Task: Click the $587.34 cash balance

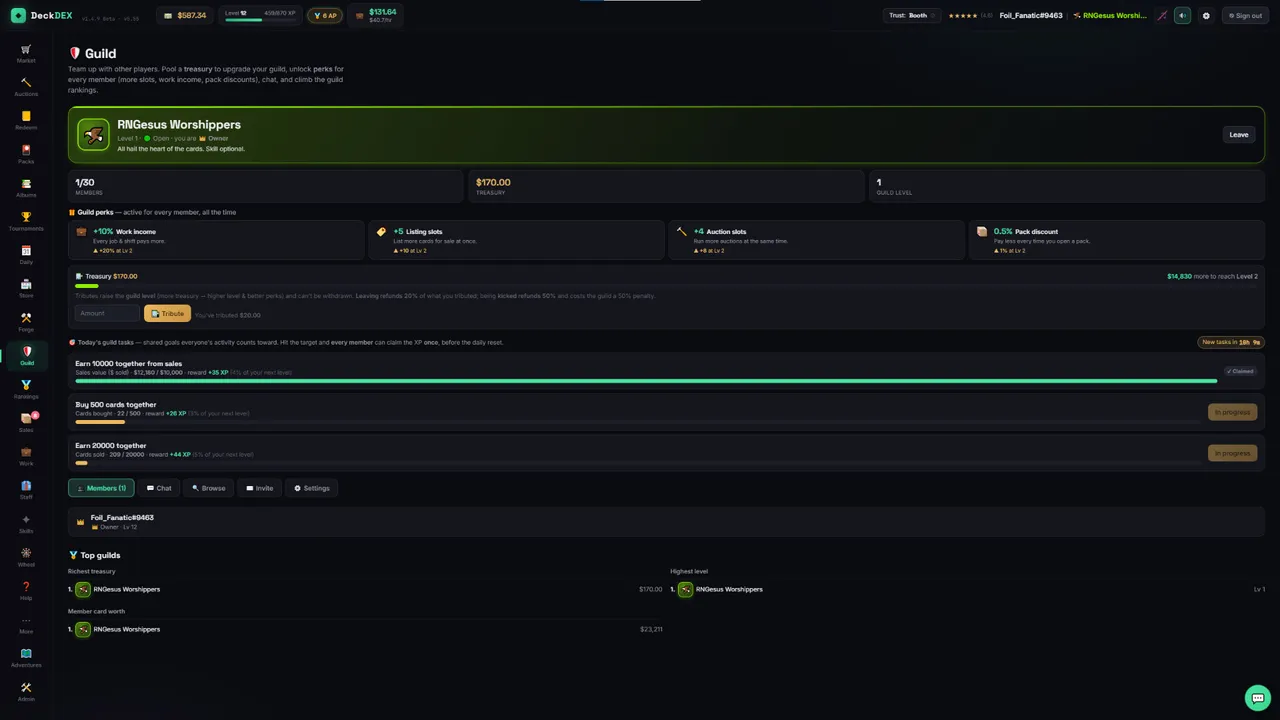Action: point(185,15)
